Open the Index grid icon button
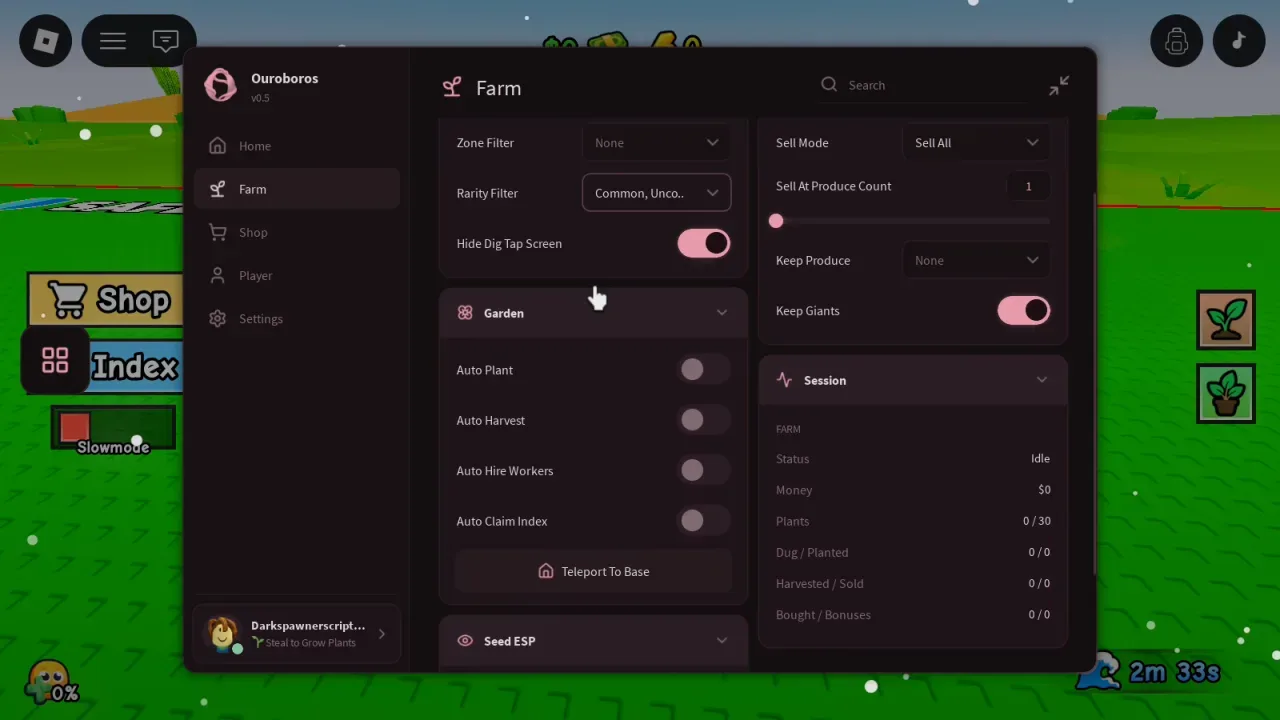Image resolution: width=1280 pixels, height=720 pixels. 55,360
